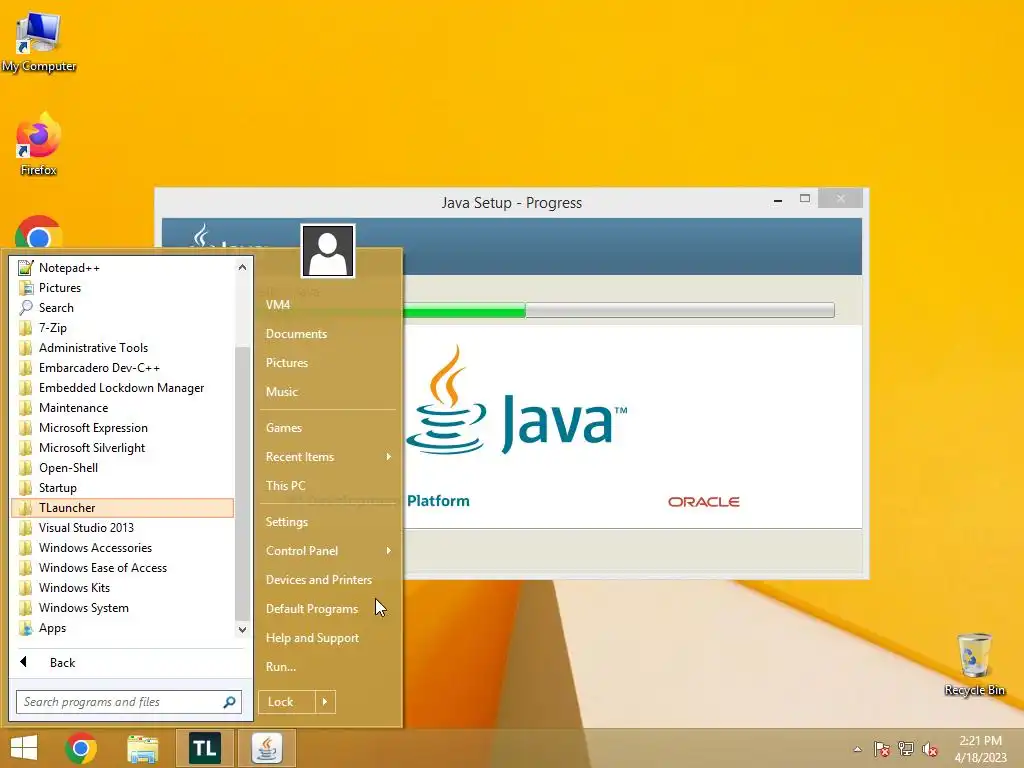Click the programs list scrollbar thumb
The image size is (1024, 768).
click(242, 483)
